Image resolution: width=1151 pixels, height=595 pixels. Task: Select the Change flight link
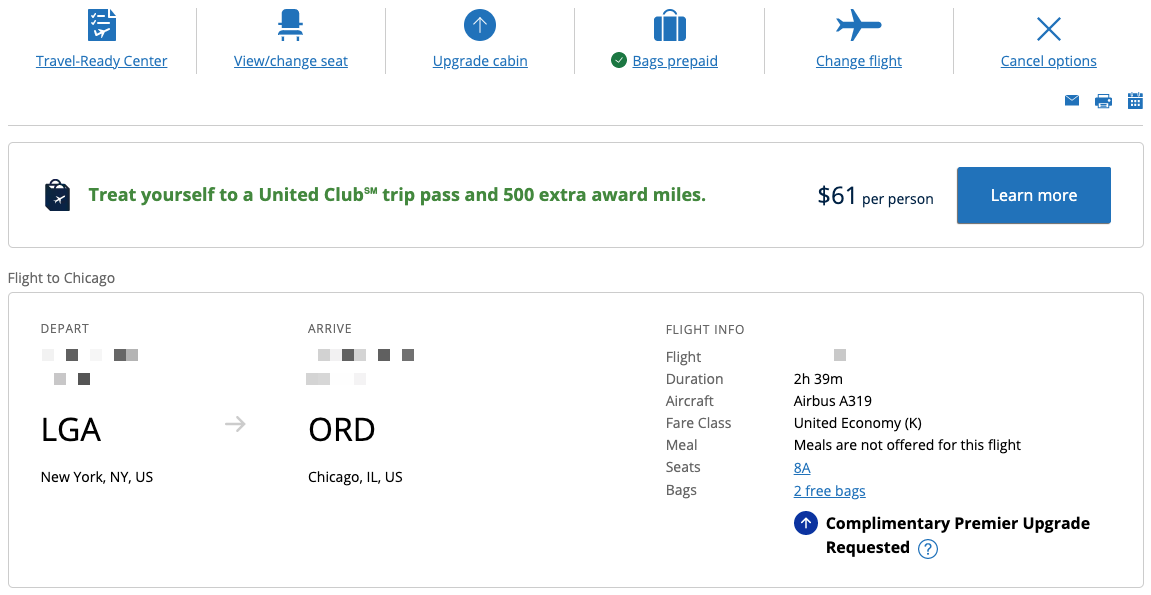pyautogui.click(x=859, y=61)
